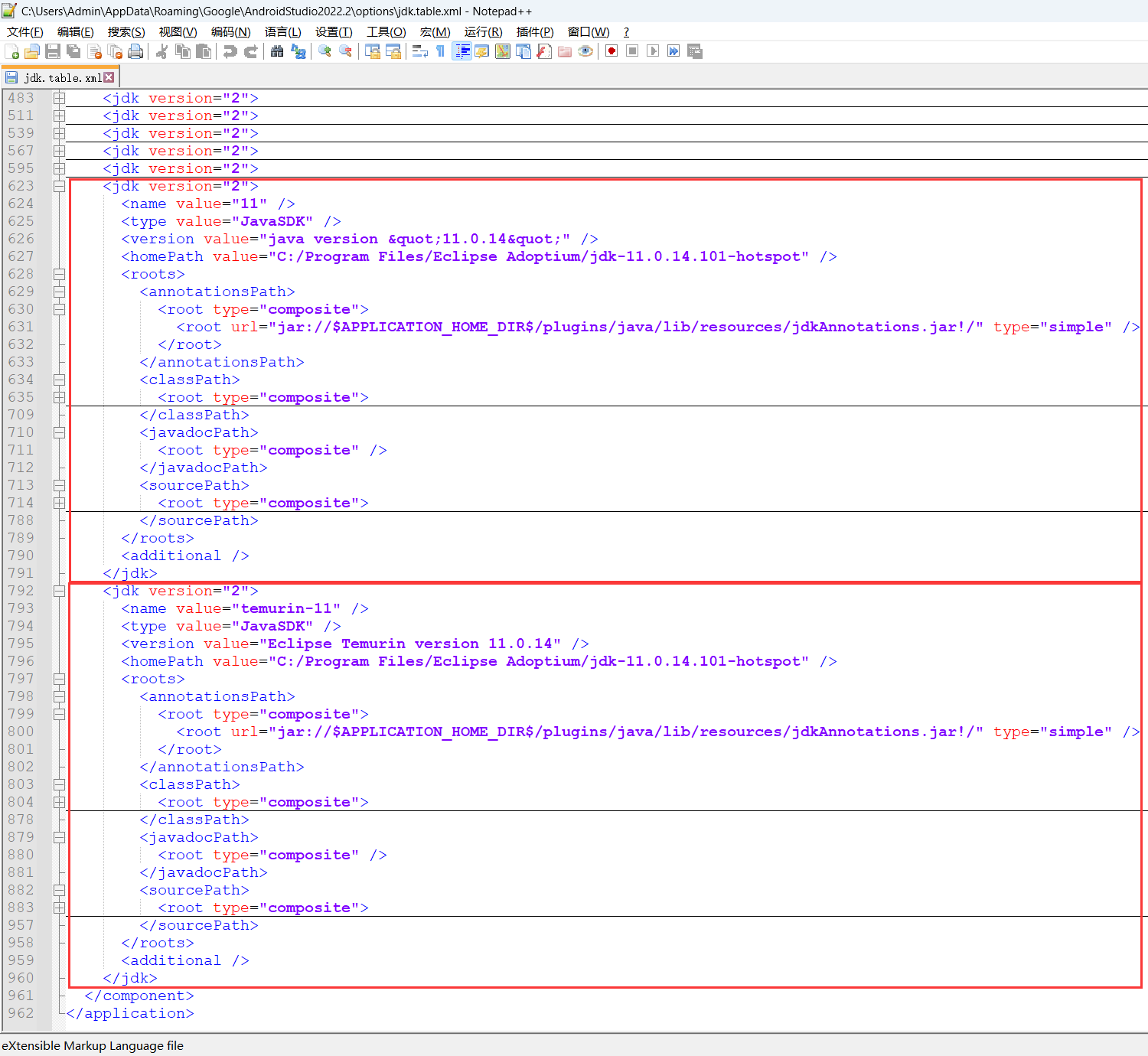Collapse the roots element at line 797
1148x1056 pixels.
60,679
